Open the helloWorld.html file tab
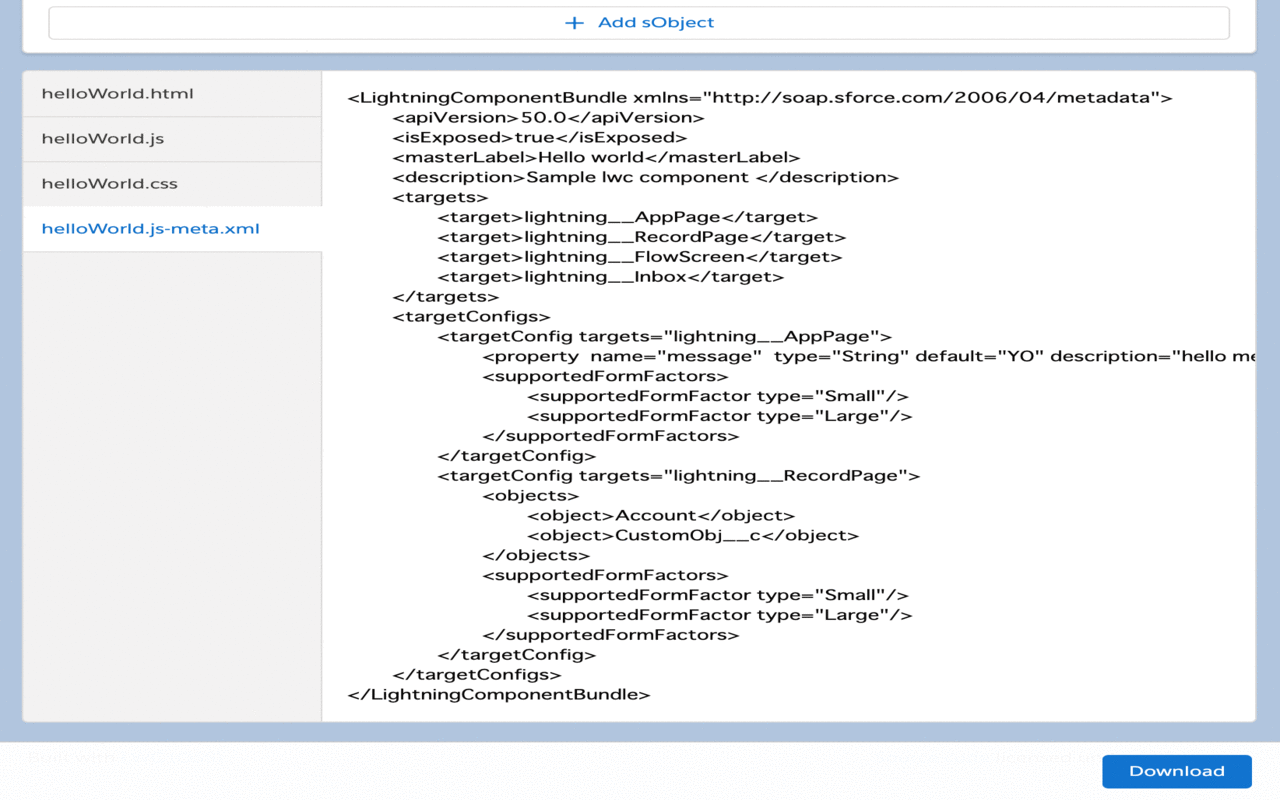This screenshot has height=800, width=1280. click(x=117, y=94)
